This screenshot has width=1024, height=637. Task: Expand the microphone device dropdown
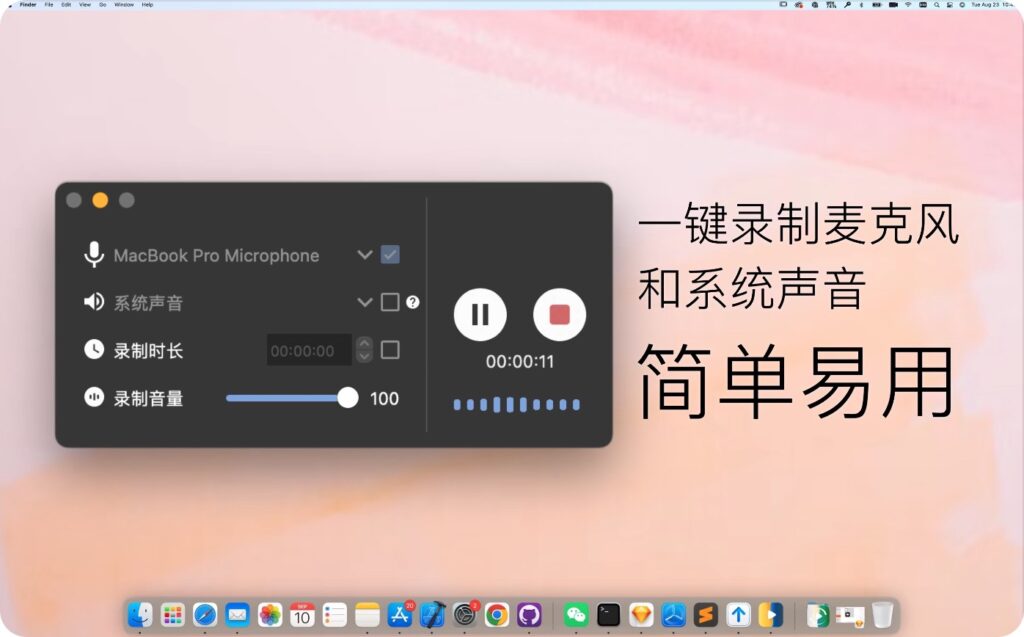tap(364, 255)
